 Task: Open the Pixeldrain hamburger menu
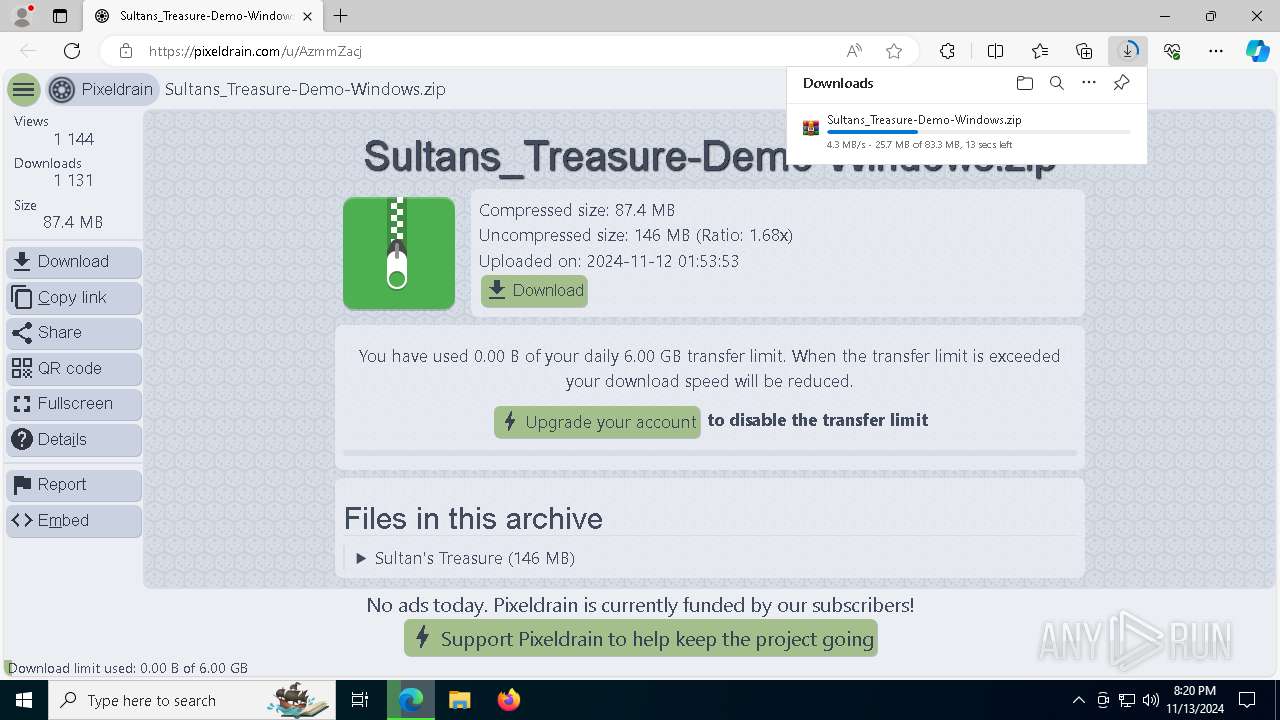pos(24,90)
